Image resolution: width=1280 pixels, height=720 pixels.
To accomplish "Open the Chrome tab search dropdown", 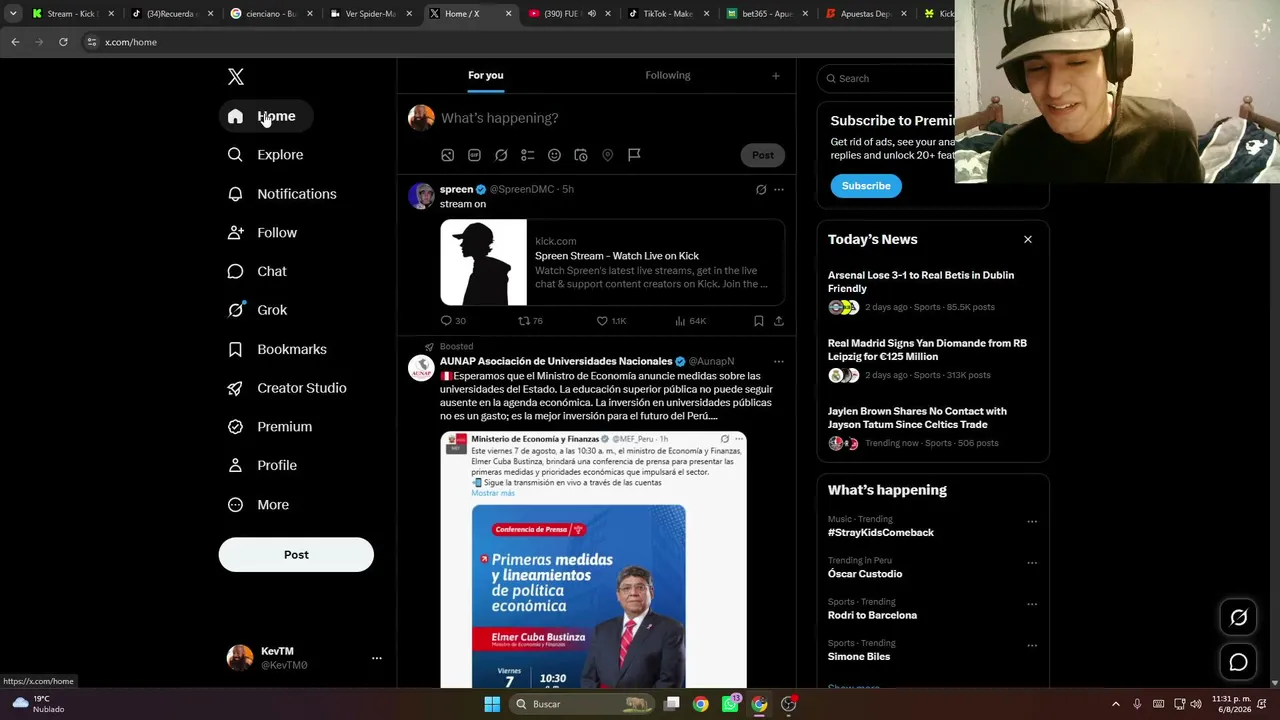I will 13,14.
